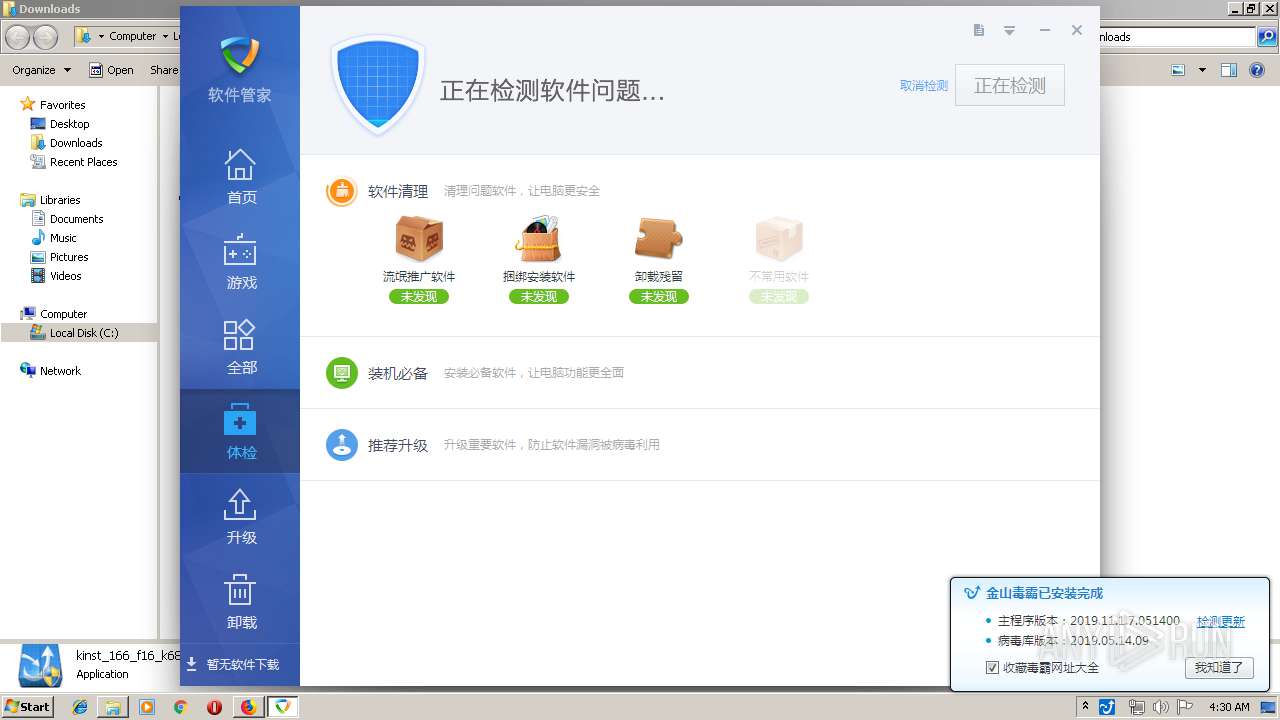Change view mode icon in Explorer

(1178, 70)
